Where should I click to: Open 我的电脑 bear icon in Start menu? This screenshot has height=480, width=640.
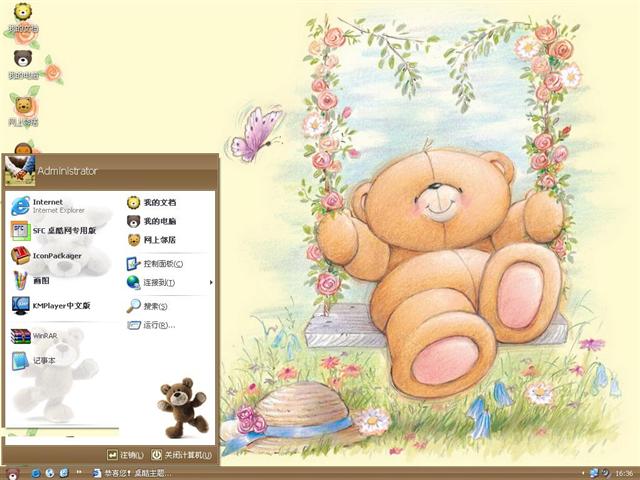133,221
